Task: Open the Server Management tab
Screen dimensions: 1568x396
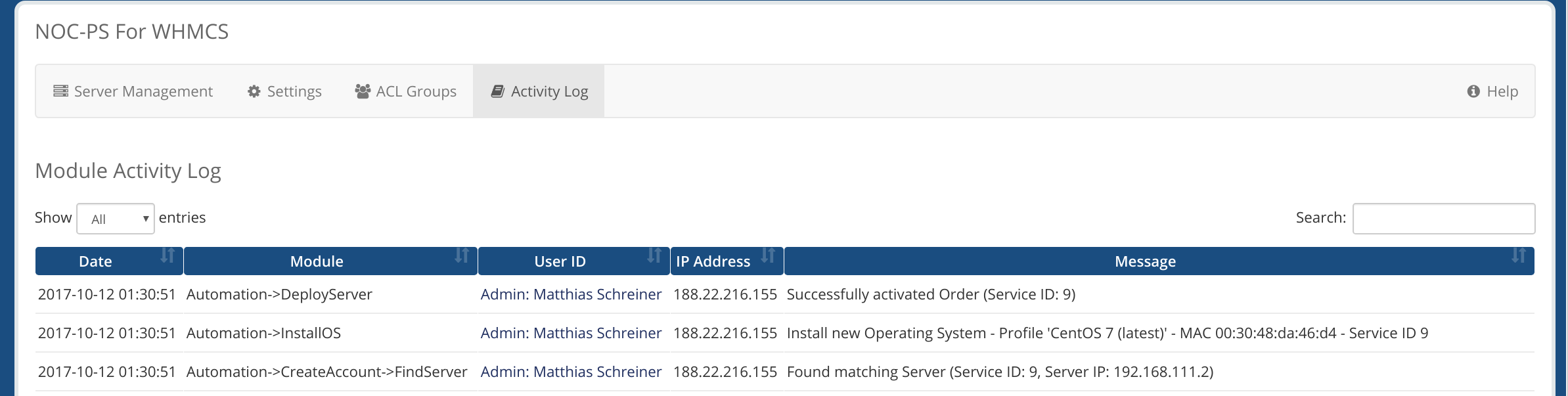Action: tap(133, 91)
